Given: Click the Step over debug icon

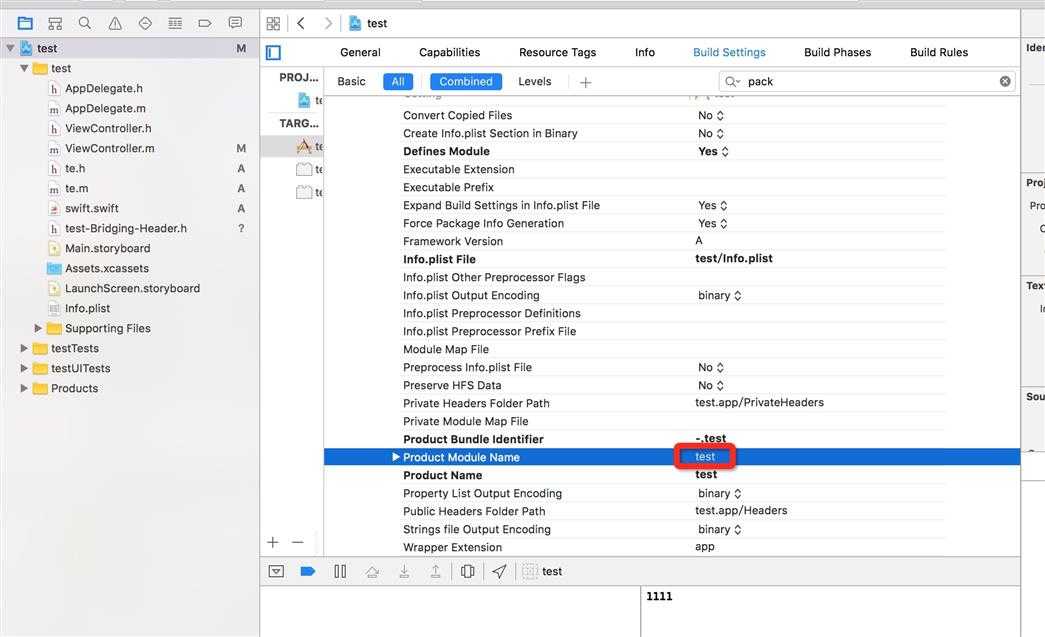Looking at the screenshot, I should pos(372,571).
